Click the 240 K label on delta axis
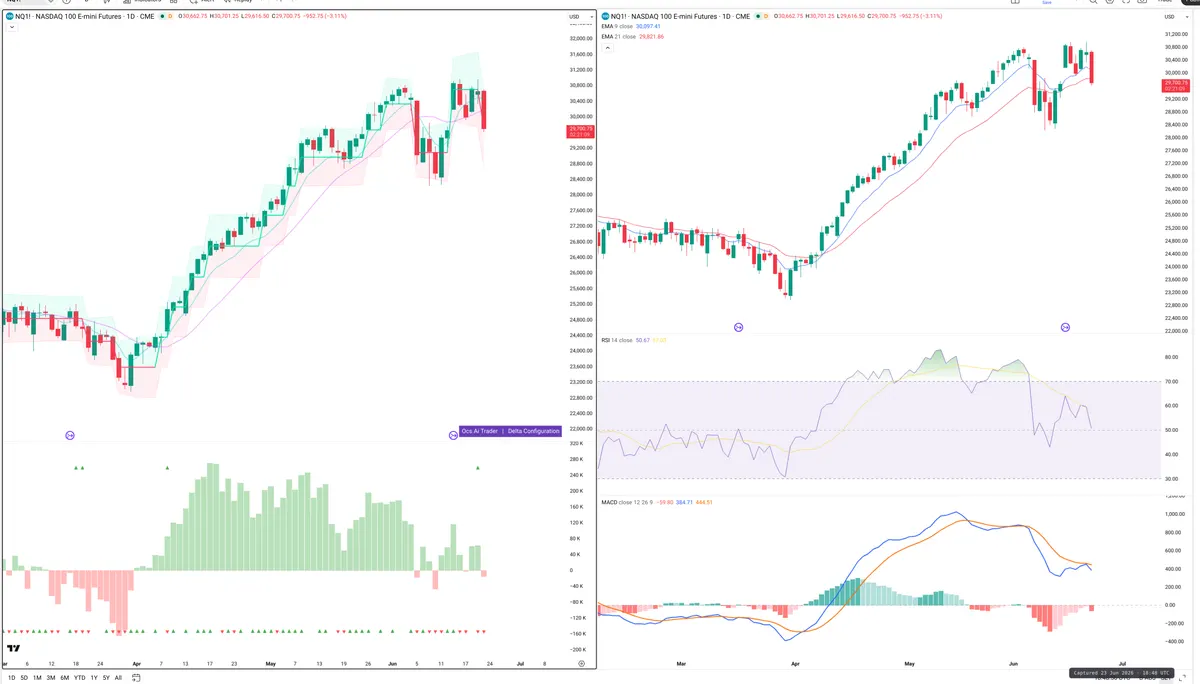 (577, 475)
